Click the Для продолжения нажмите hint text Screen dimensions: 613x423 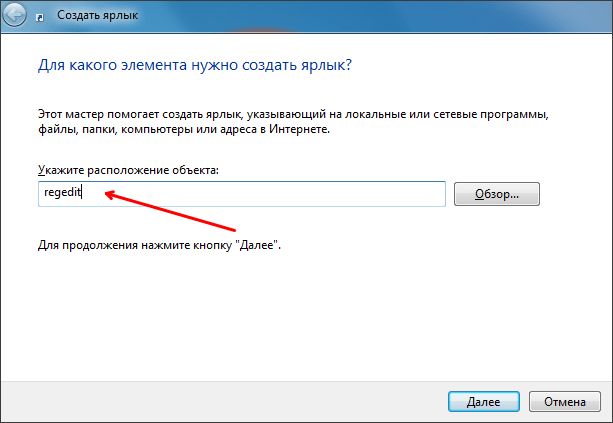(159, 245)
